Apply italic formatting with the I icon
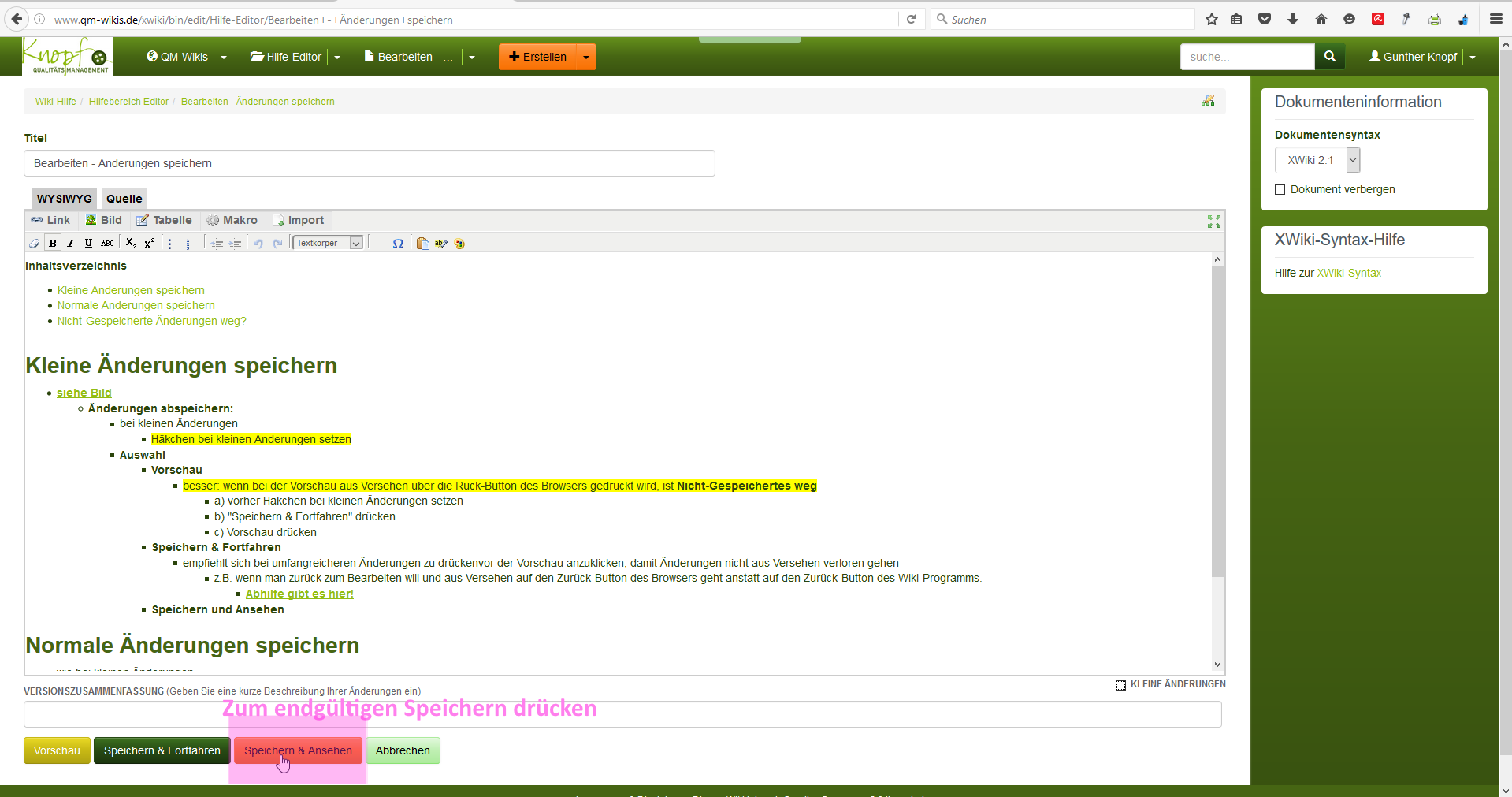Viewport: 1512px width, 797px height. tap(71, 244)
